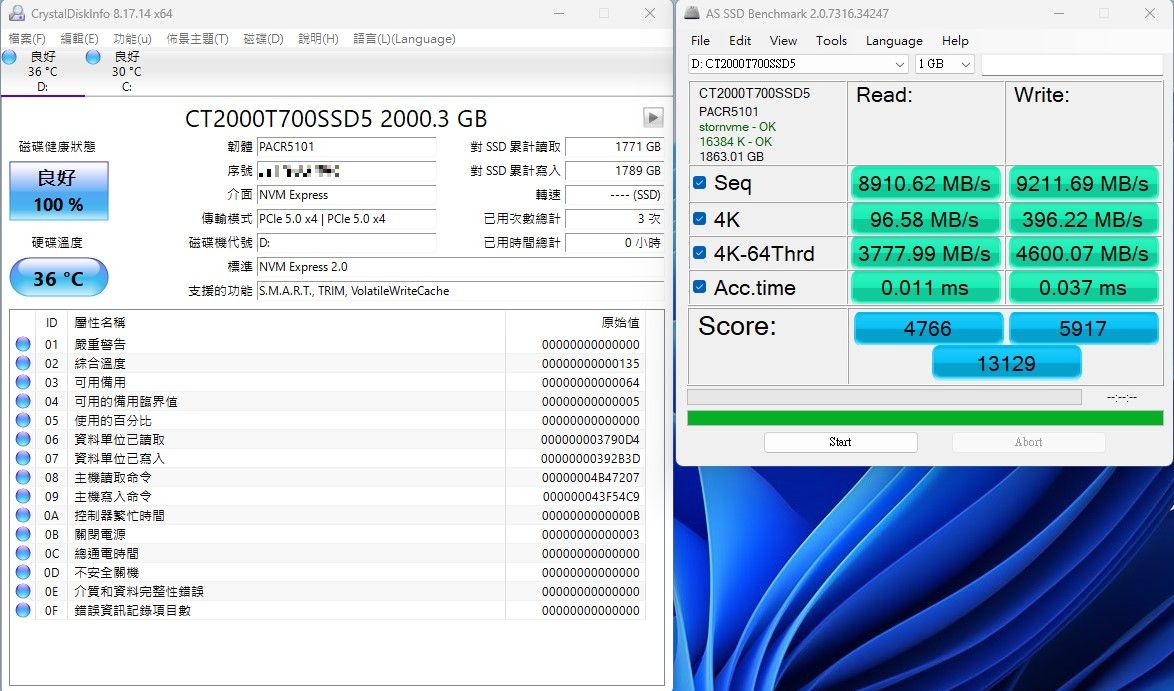Screen dimensions: 1174x691
Task: Click status orb for attribute 01
Action: [x=23, y=344]
